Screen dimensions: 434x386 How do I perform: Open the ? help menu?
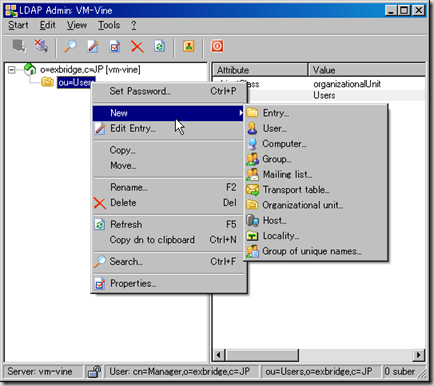(x=133, y=25)
